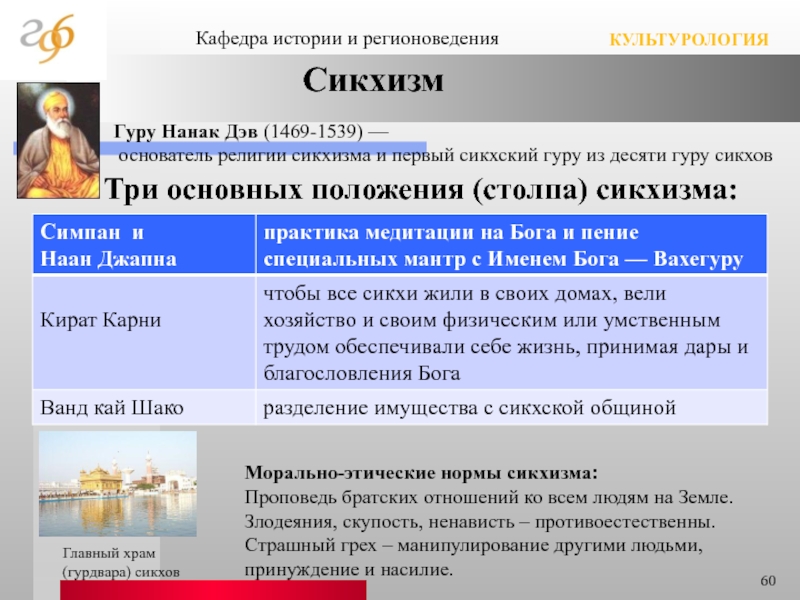Click line 'принуждение и насилие.'
Viewport: 800px width, 600px height.
click(x=349, y=569)
